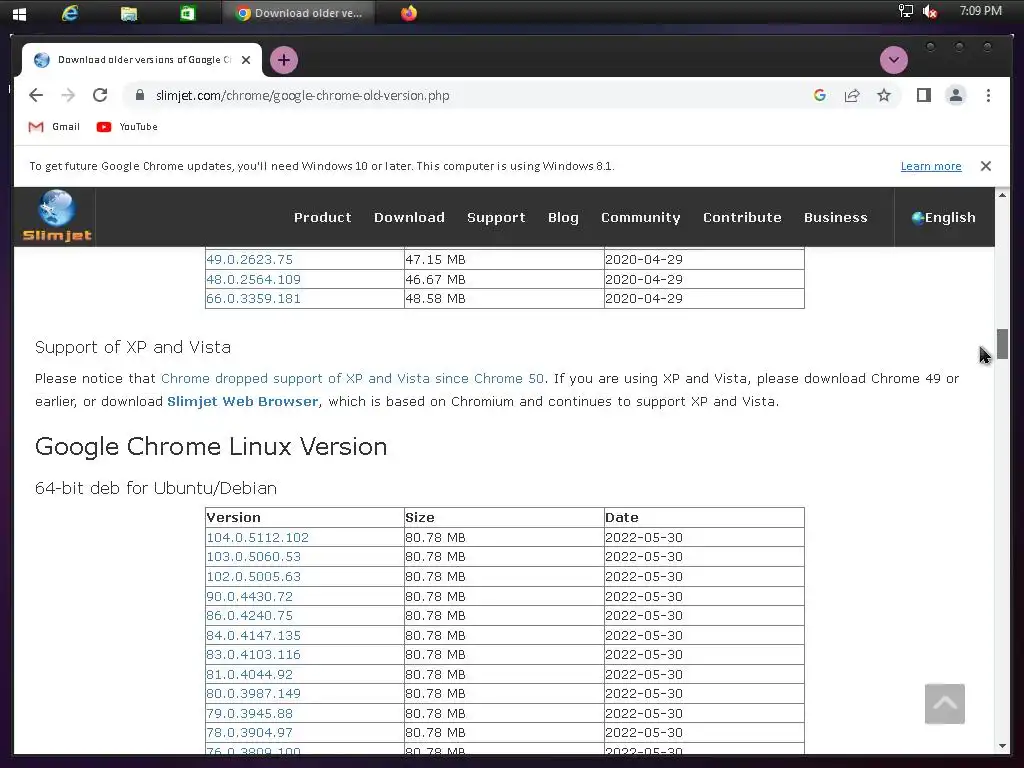This screenshot has height=768, width=1024.
Task: Select the Download older versions Chrome tab
Action: click(142, 60)
